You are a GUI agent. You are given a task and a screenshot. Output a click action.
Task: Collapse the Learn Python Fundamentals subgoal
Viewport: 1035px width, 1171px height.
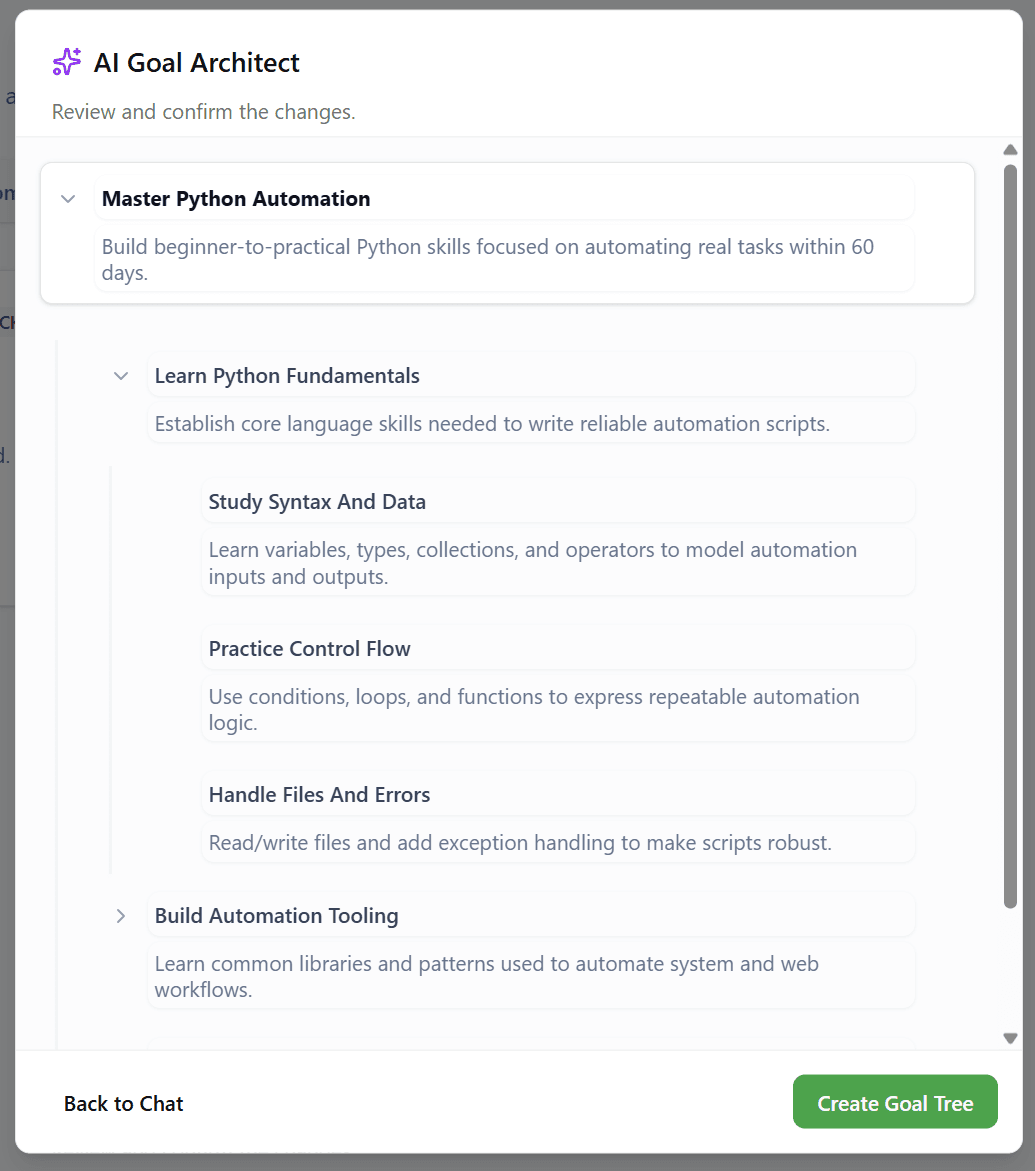(x=121, y=376)
